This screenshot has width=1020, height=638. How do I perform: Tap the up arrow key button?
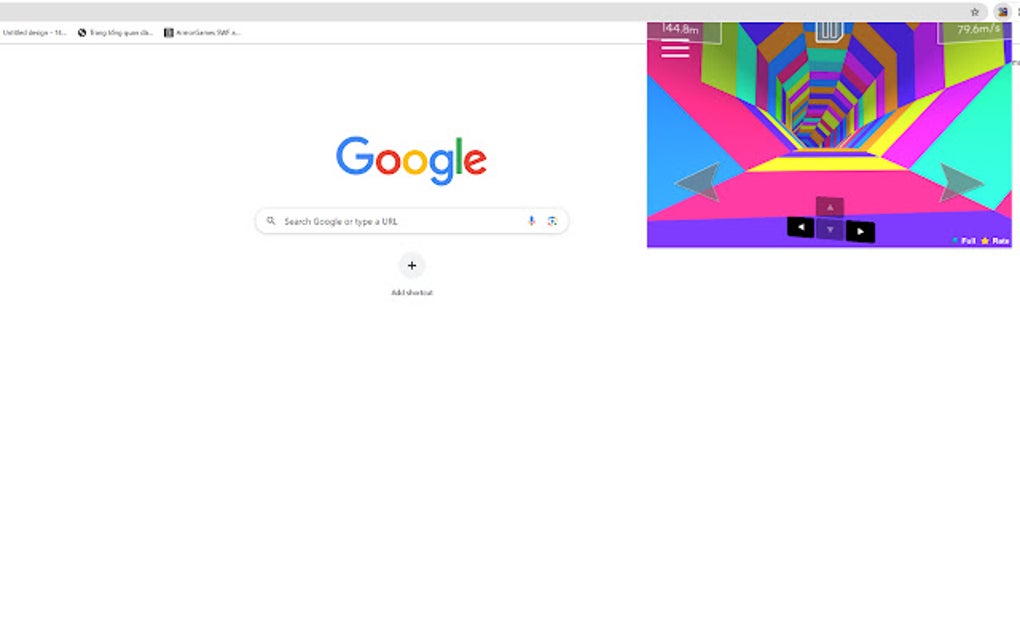830,207
